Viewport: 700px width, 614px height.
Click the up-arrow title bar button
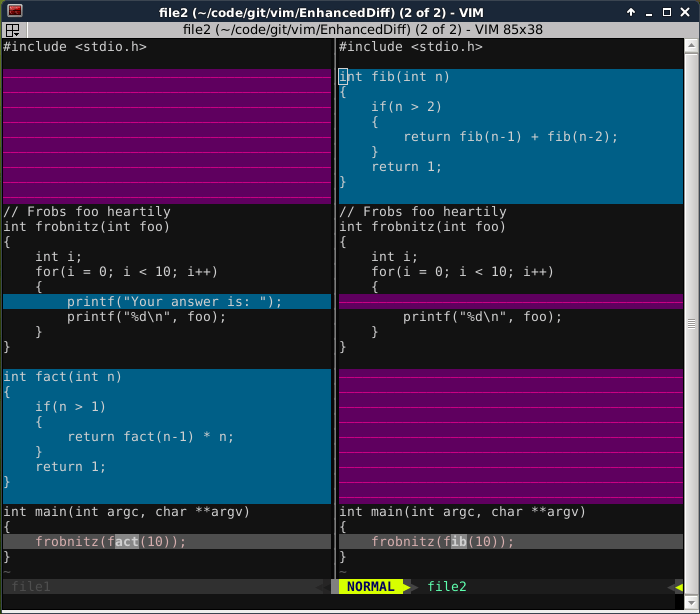631,12
